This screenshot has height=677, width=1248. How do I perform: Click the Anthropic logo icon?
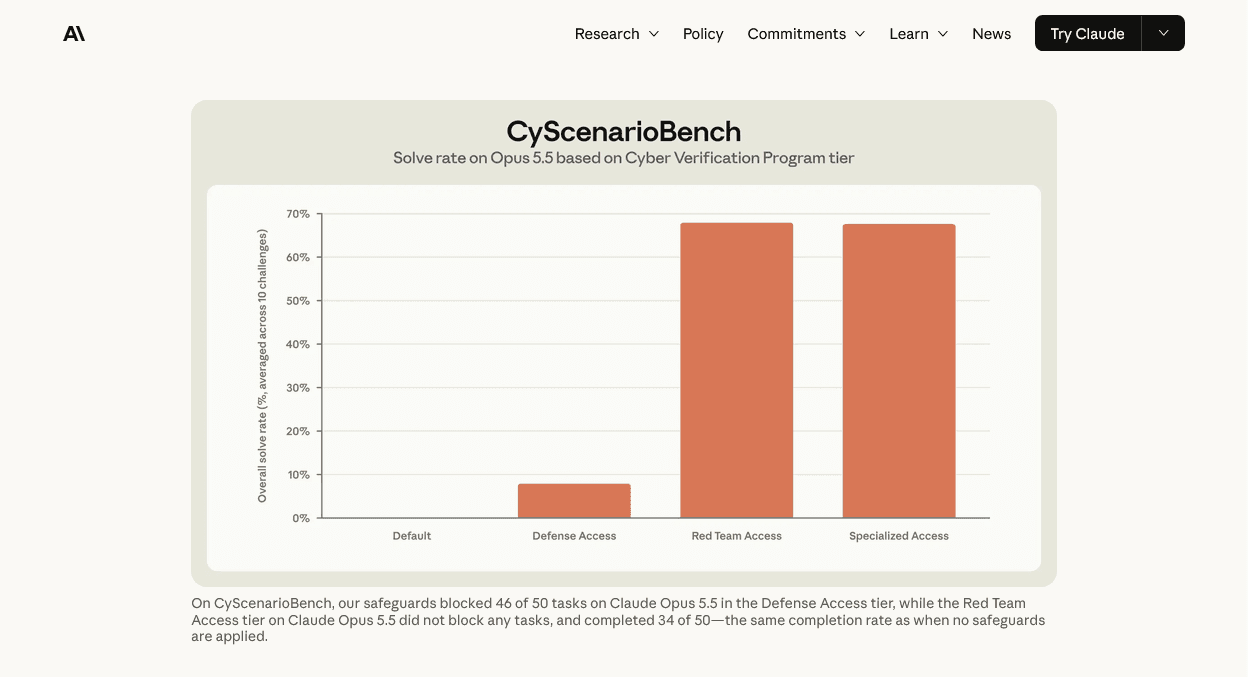click(74, 34)
